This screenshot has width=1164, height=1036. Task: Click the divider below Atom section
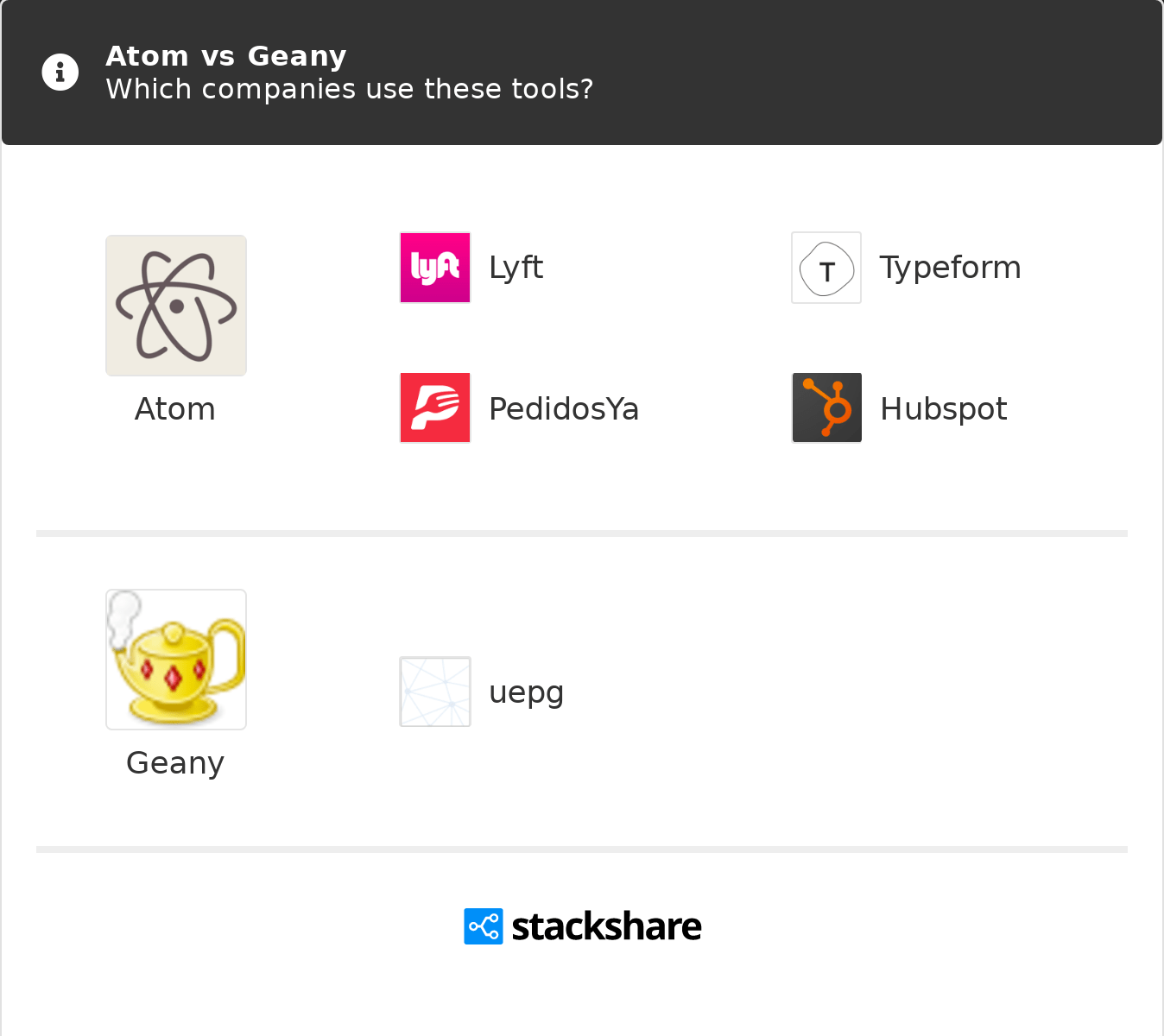point(582,534)
